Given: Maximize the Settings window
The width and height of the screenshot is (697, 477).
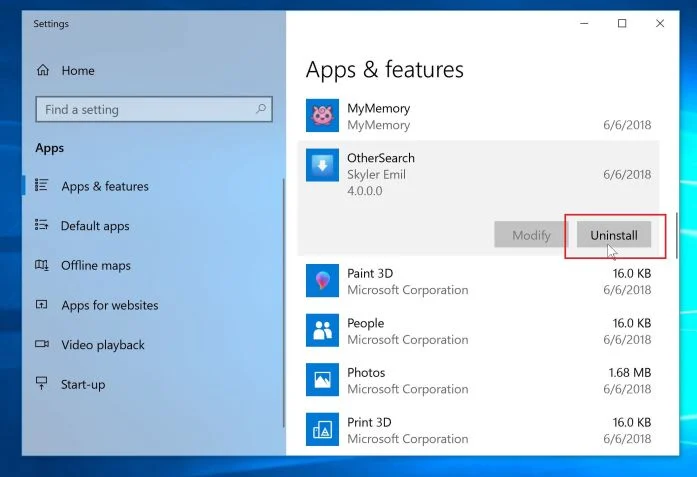Looking at the screenshot, I should click(622, 23).
